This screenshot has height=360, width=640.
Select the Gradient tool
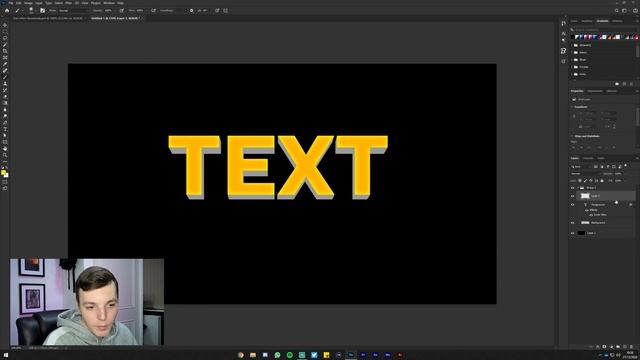click(x=5, y=103)
